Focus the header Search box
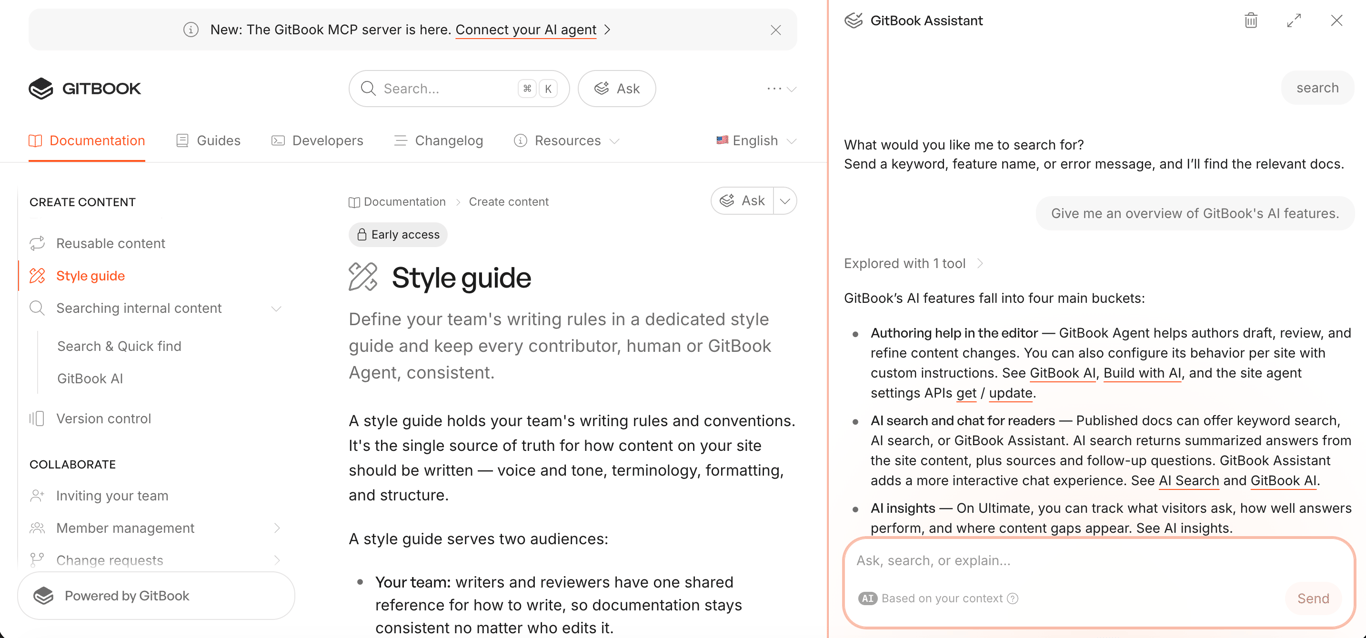1366x638 pixels. pyautogui.click(x=459, y=88)
